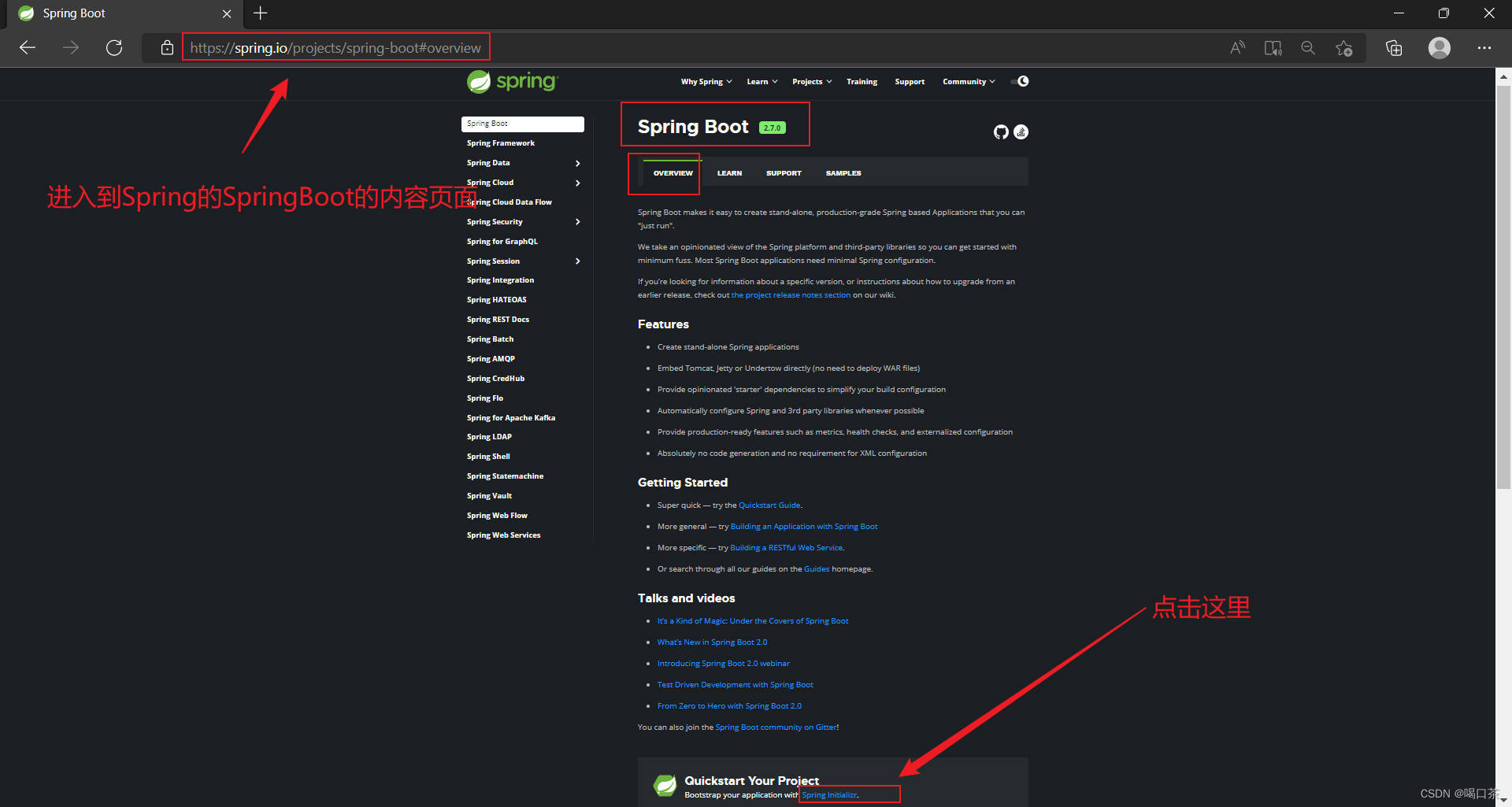Click the browser forward arrow
The width and height of the screenshot is (1512, 807).
pyautogui.click(x=71, y=47)
